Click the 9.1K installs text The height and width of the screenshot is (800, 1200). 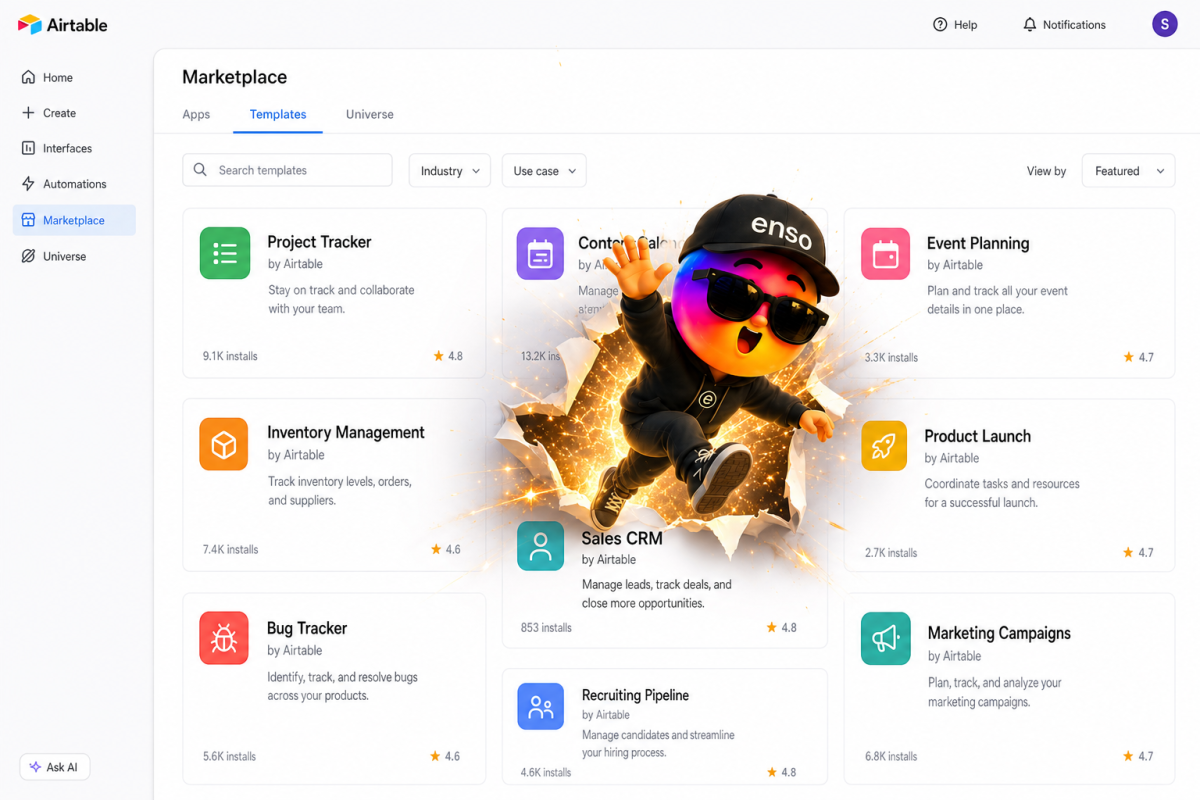point(230,356)
